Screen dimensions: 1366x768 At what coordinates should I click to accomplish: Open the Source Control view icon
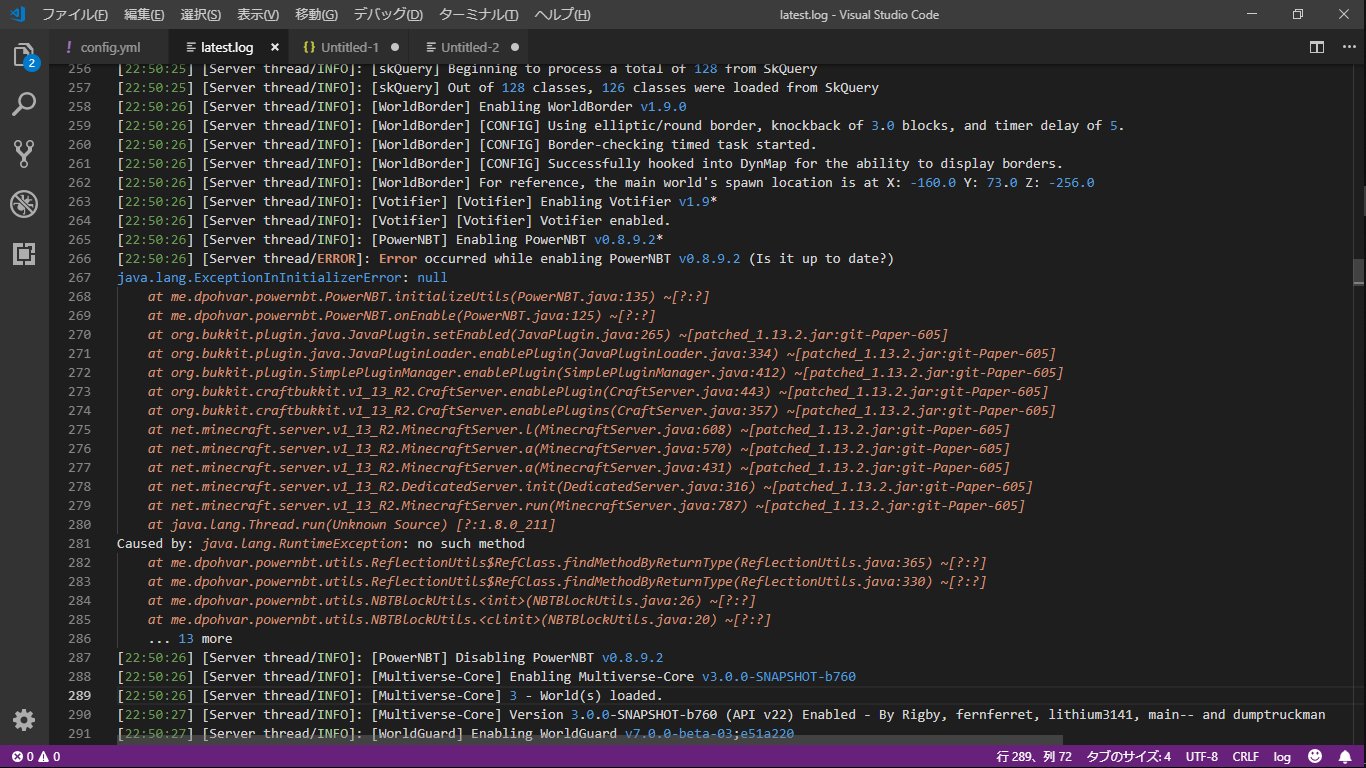coord(24,153)
